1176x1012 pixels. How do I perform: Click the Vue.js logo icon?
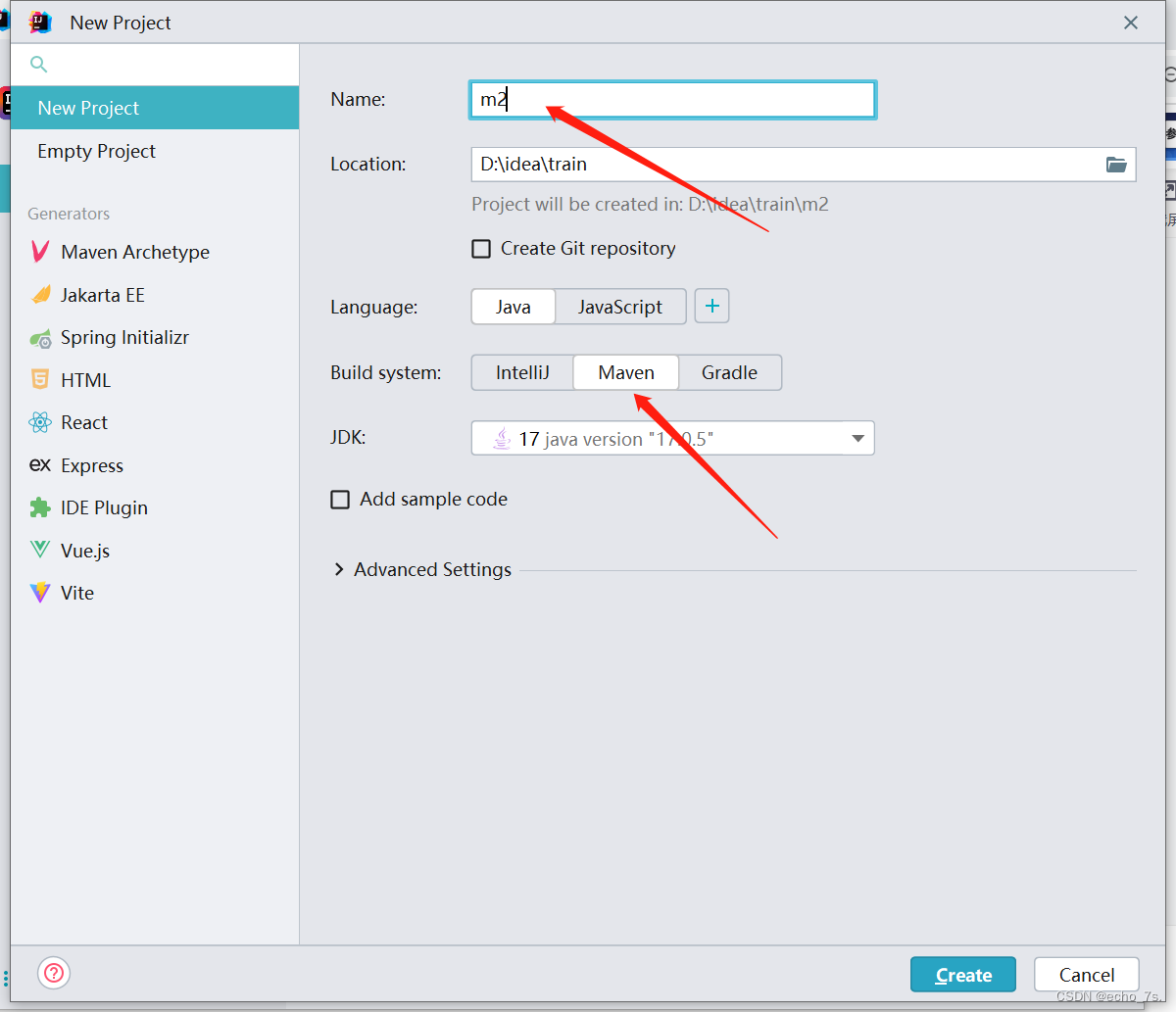40,551
